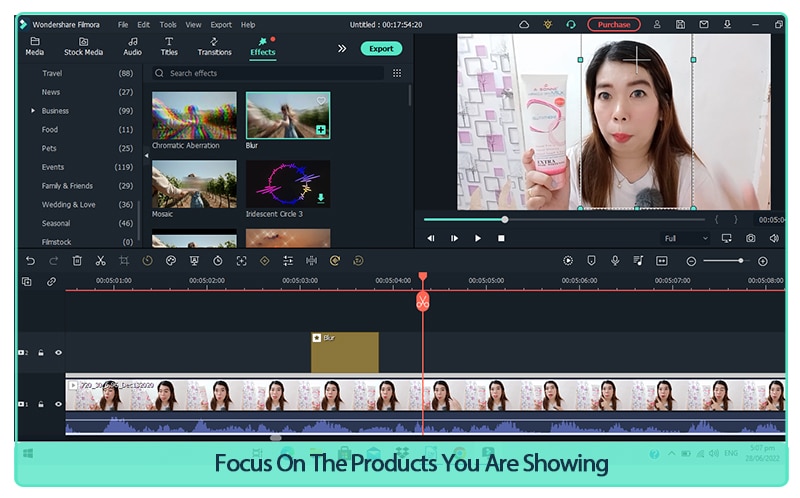Viewport: 800px width, 498px height.
Task: Select the Effects tab
Action: click(x=263, y=46)
